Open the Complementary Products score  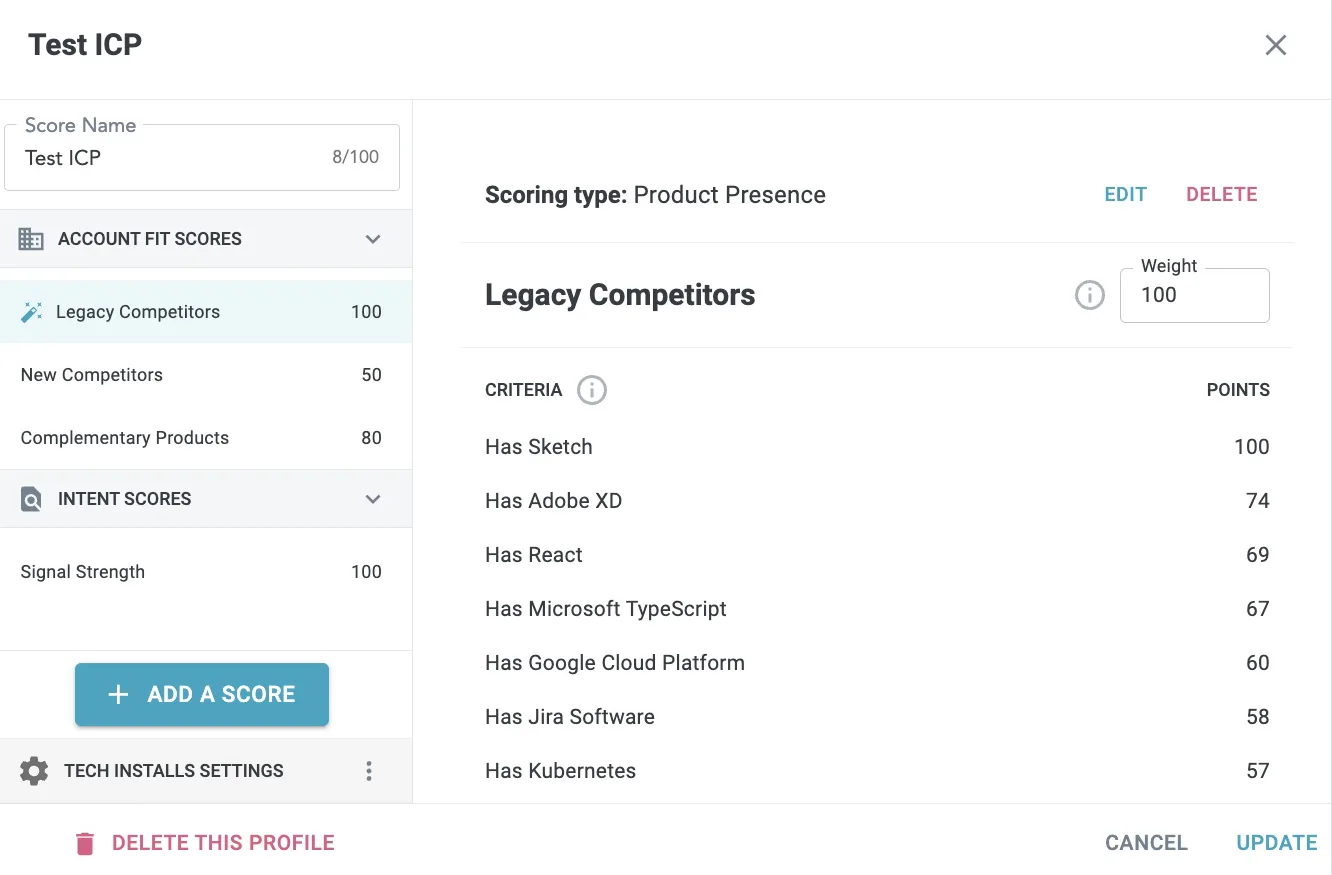tap(206, 438)
